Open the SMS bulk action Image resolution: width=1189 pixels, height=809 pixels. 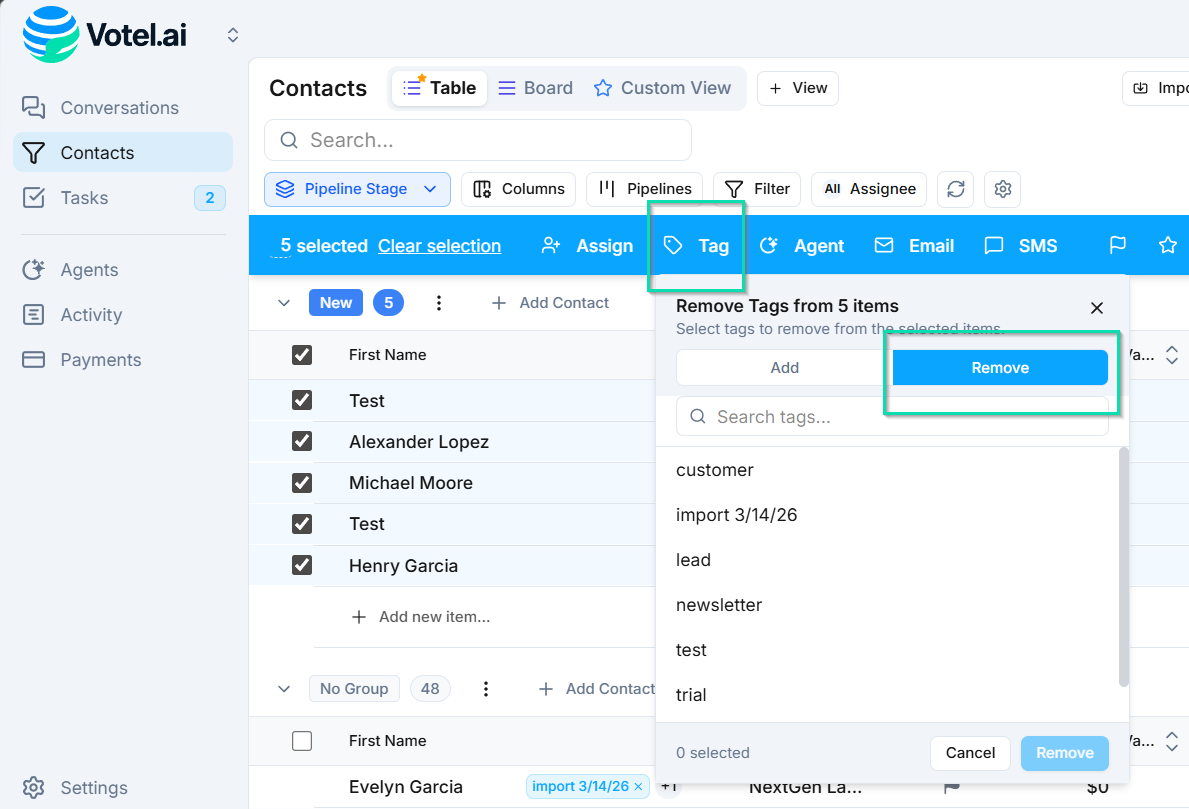point(1021,246)
